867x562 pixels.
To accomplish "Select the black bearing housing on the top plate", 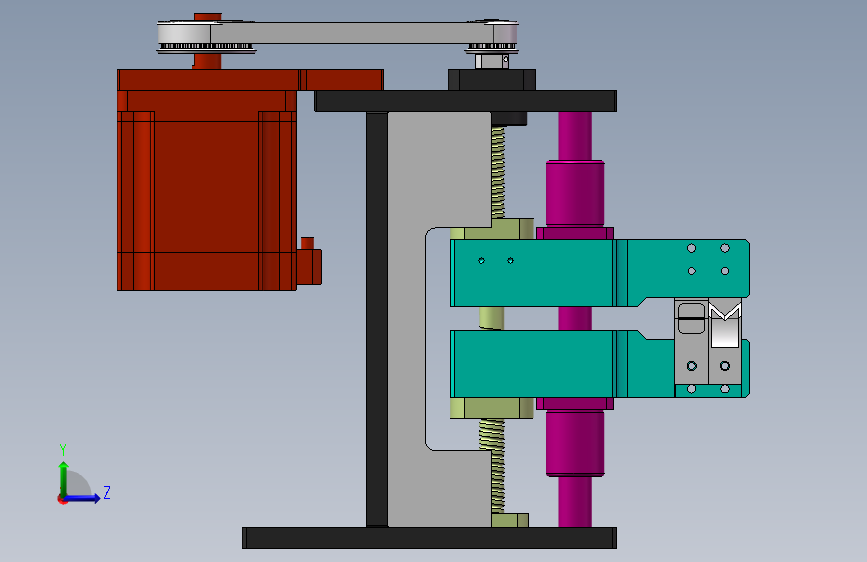I will tap(492, 80).
